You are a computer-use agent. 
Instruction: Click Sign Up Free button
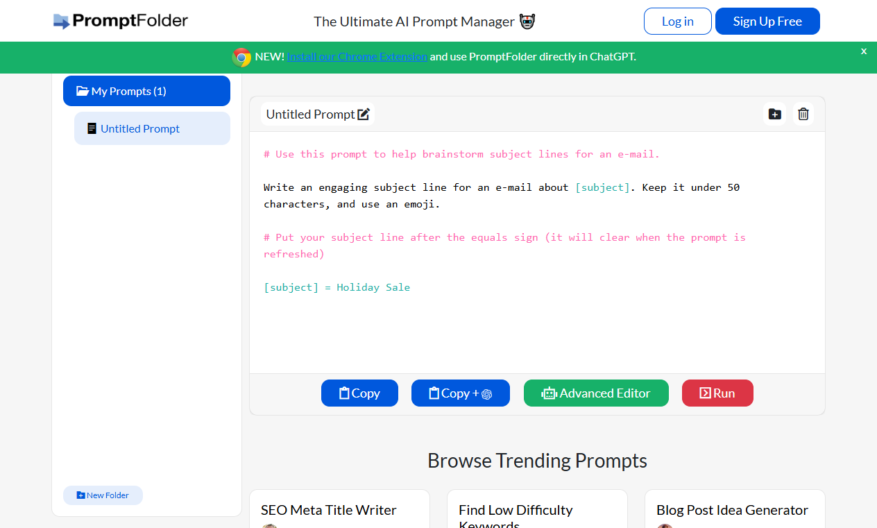(x=767, y=21)
